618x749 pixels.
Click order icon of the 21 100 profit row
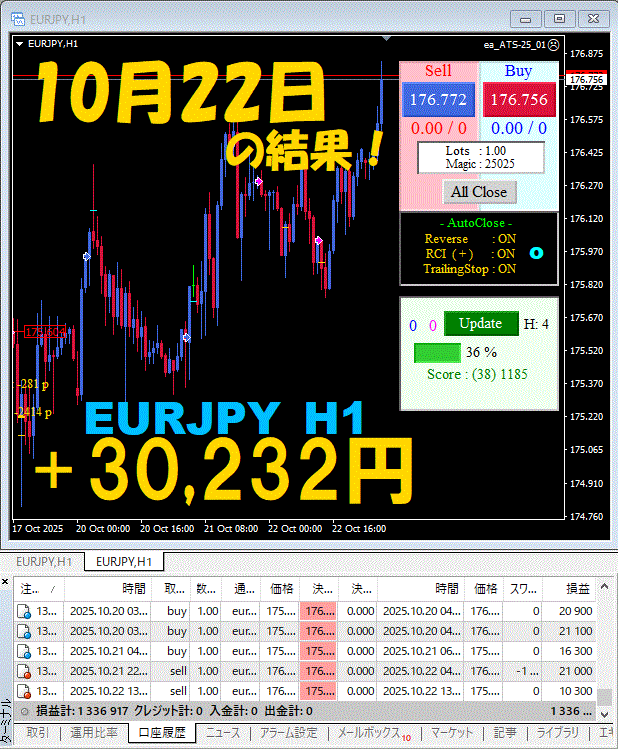[x=24, y=631]
